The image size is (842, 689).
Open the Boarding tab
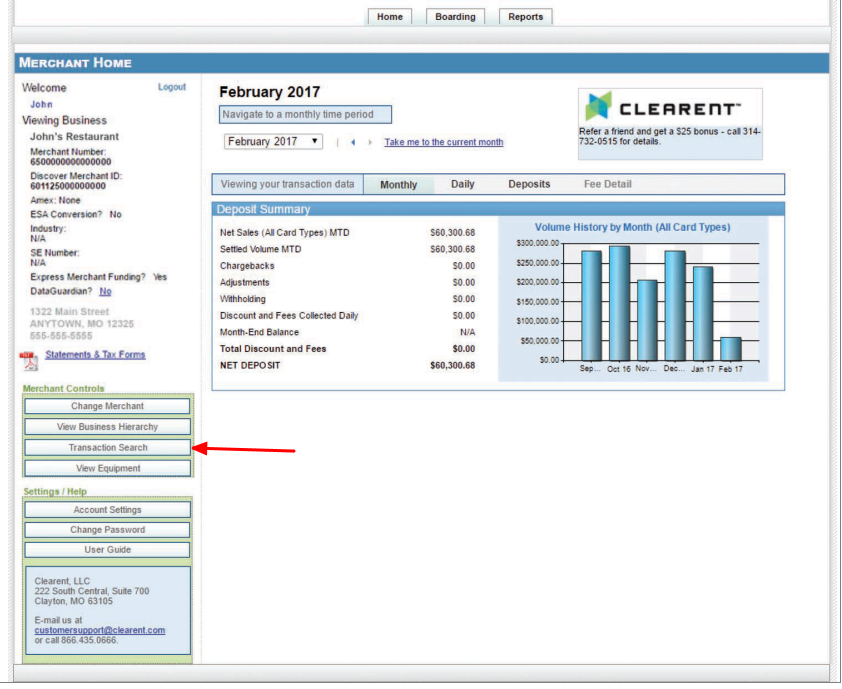[x=455, y=17]
